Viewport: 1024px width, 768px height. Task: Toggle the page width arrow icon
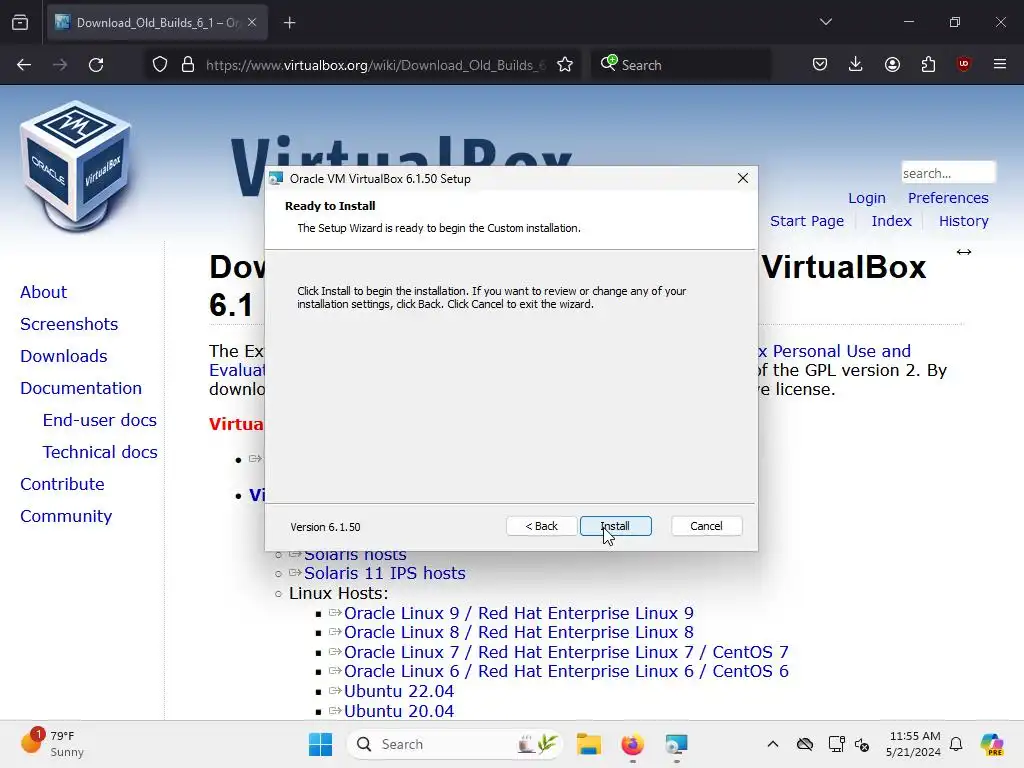coord(963,252)
